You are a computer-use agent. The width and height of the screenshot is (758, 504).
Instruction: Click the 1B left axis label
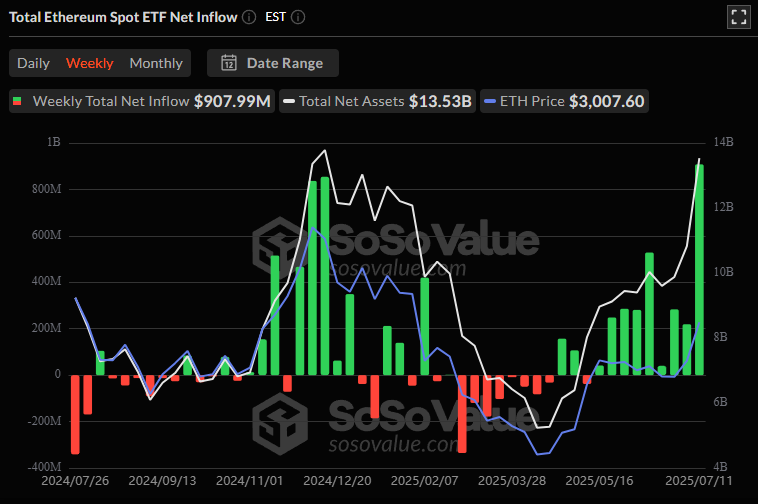click(x=54, y=142)
